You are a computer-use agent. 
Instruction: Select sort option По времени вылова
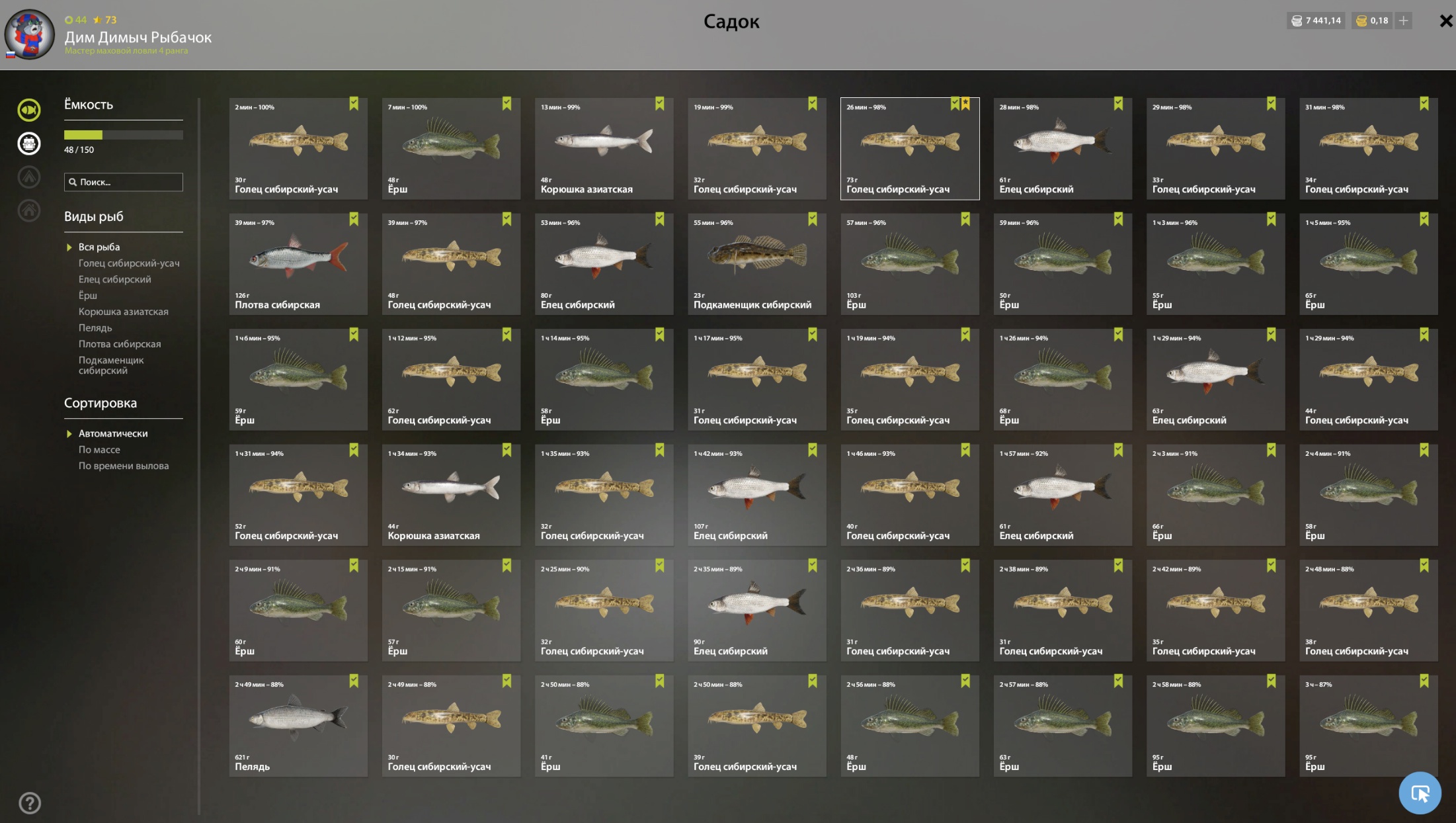tap(124, 466)
